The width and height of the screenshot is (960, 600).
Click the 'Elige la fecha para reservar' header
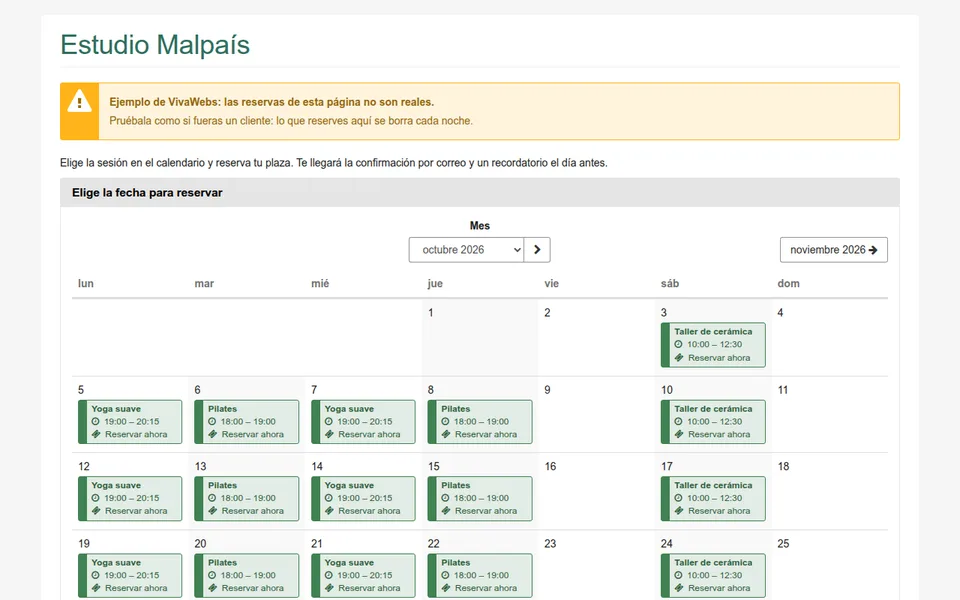coord(147,192)
